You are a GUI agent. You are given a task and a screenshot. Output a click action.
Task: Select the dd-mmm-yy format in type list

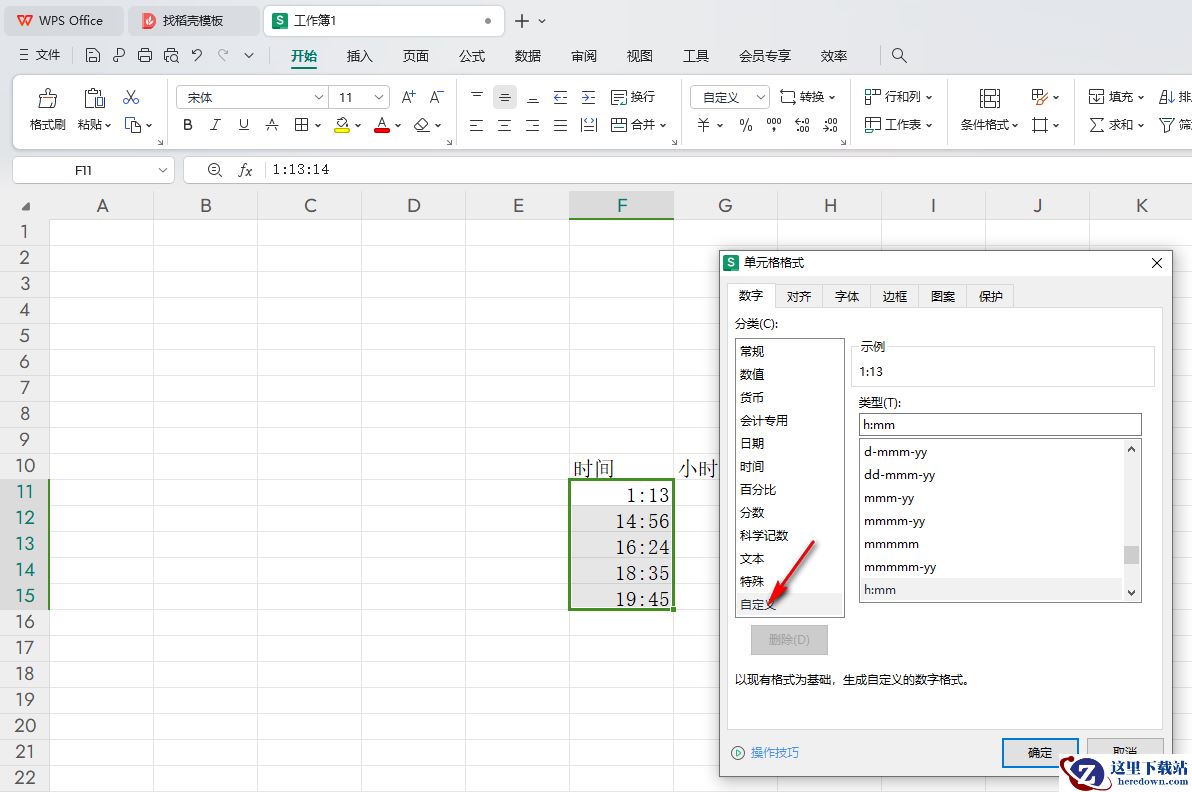point(991,475)
